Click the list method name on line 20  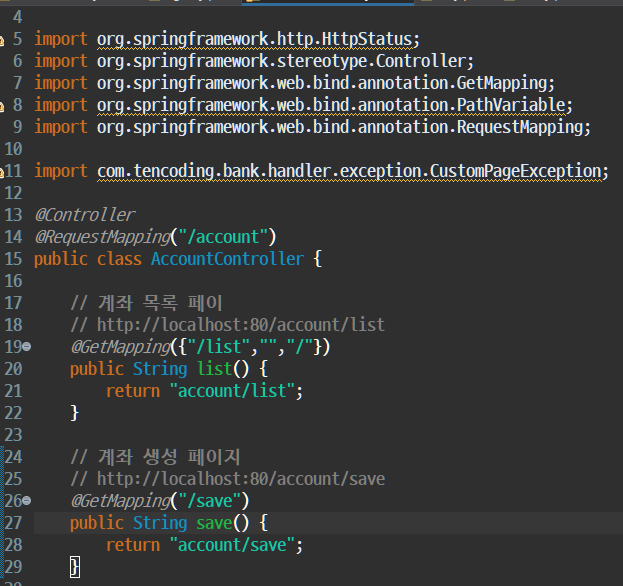pos(215,369)
